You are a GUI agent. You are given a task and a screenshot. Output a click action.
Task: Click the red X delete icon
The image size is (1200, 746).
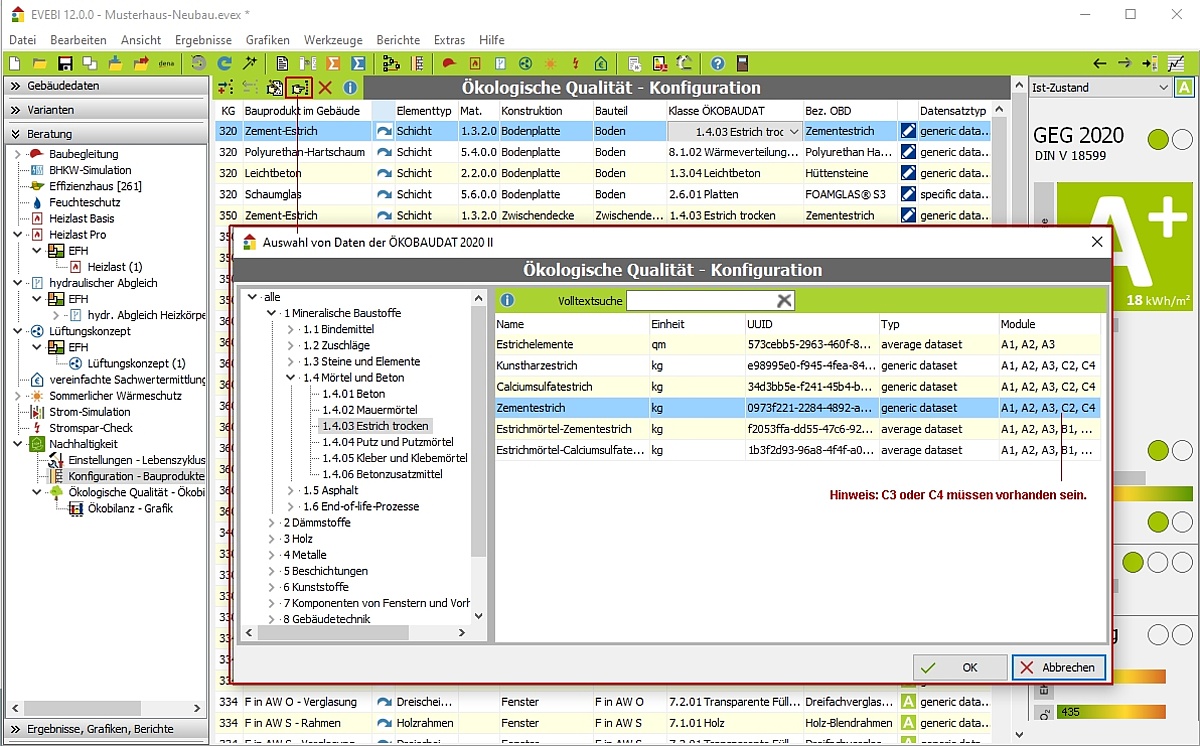coord(325,88)
